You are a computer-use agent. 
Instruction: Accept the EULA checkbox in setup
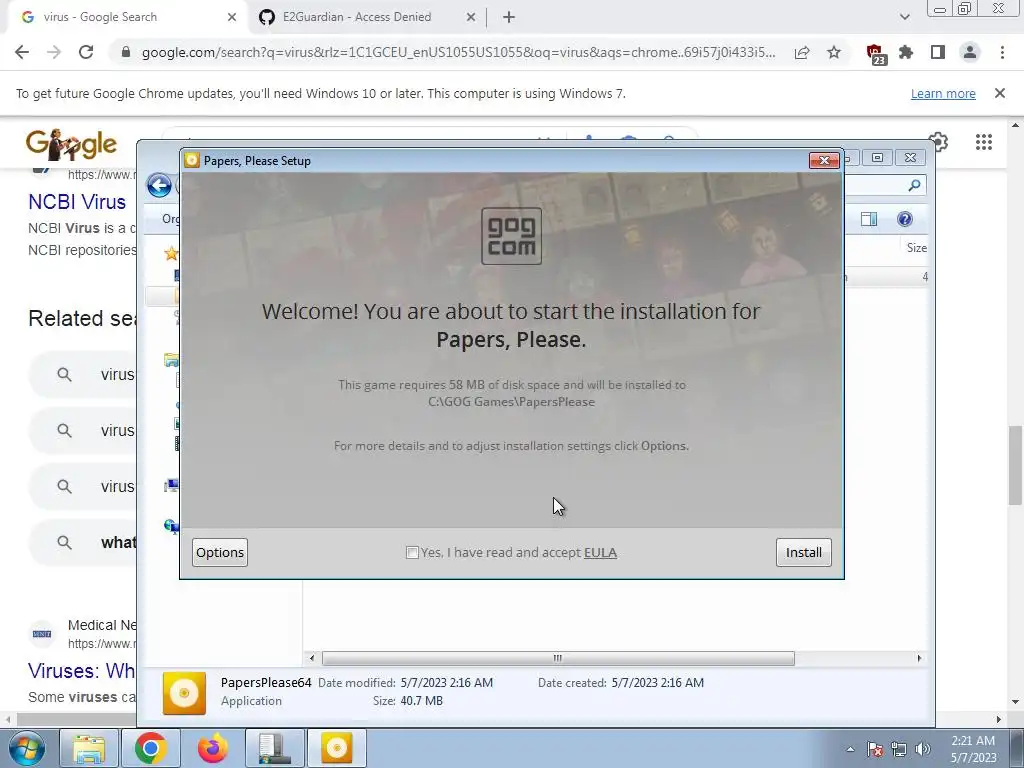click(412, 552)
